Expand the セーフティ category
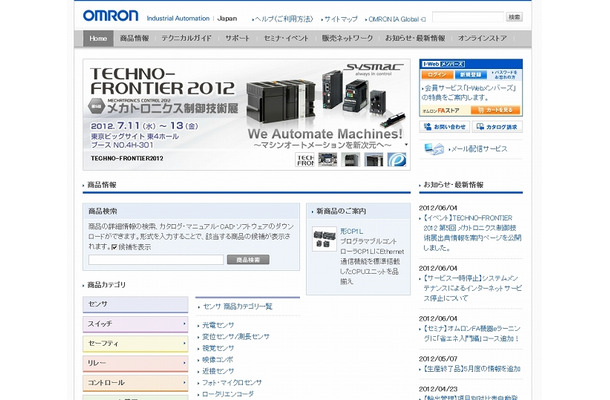Image resolution: width=610 pixels, height=400 pixels. [135, 344]
